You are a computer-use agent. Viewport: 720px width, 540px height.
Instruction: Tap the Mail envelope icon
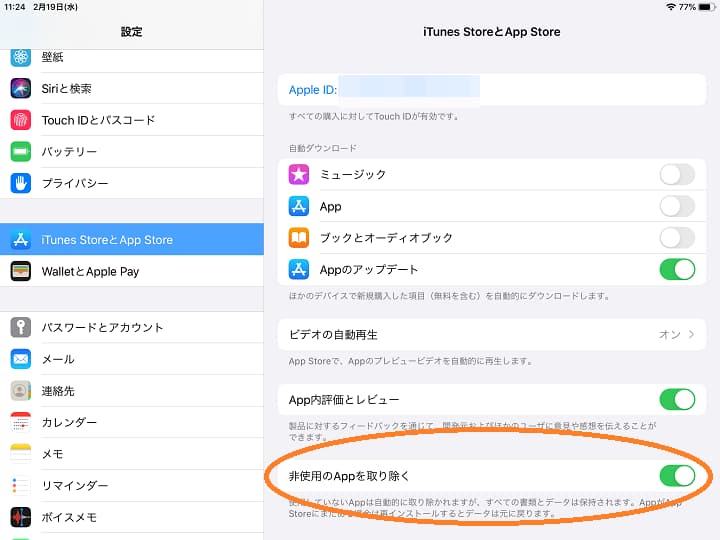21,359
